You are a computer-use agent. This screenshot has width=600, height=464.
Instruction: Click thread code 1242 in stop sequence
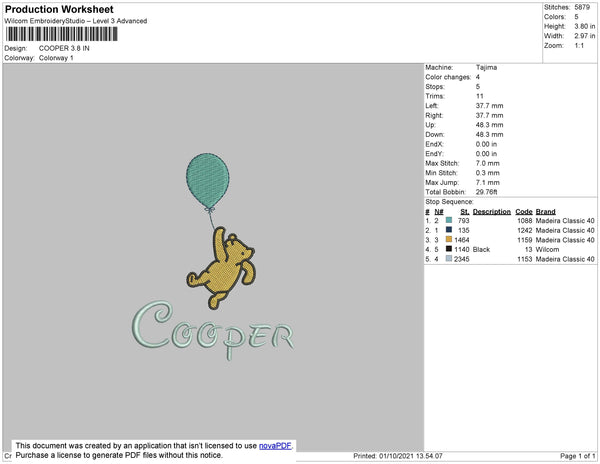[x=525, y=230]
